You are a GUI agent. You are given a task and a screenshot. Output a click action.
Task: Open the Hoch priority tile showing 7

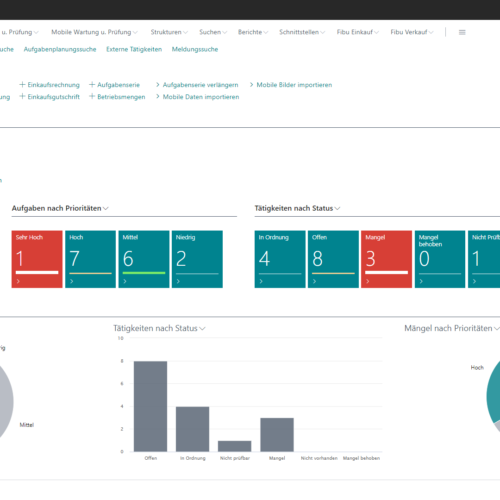90,259
